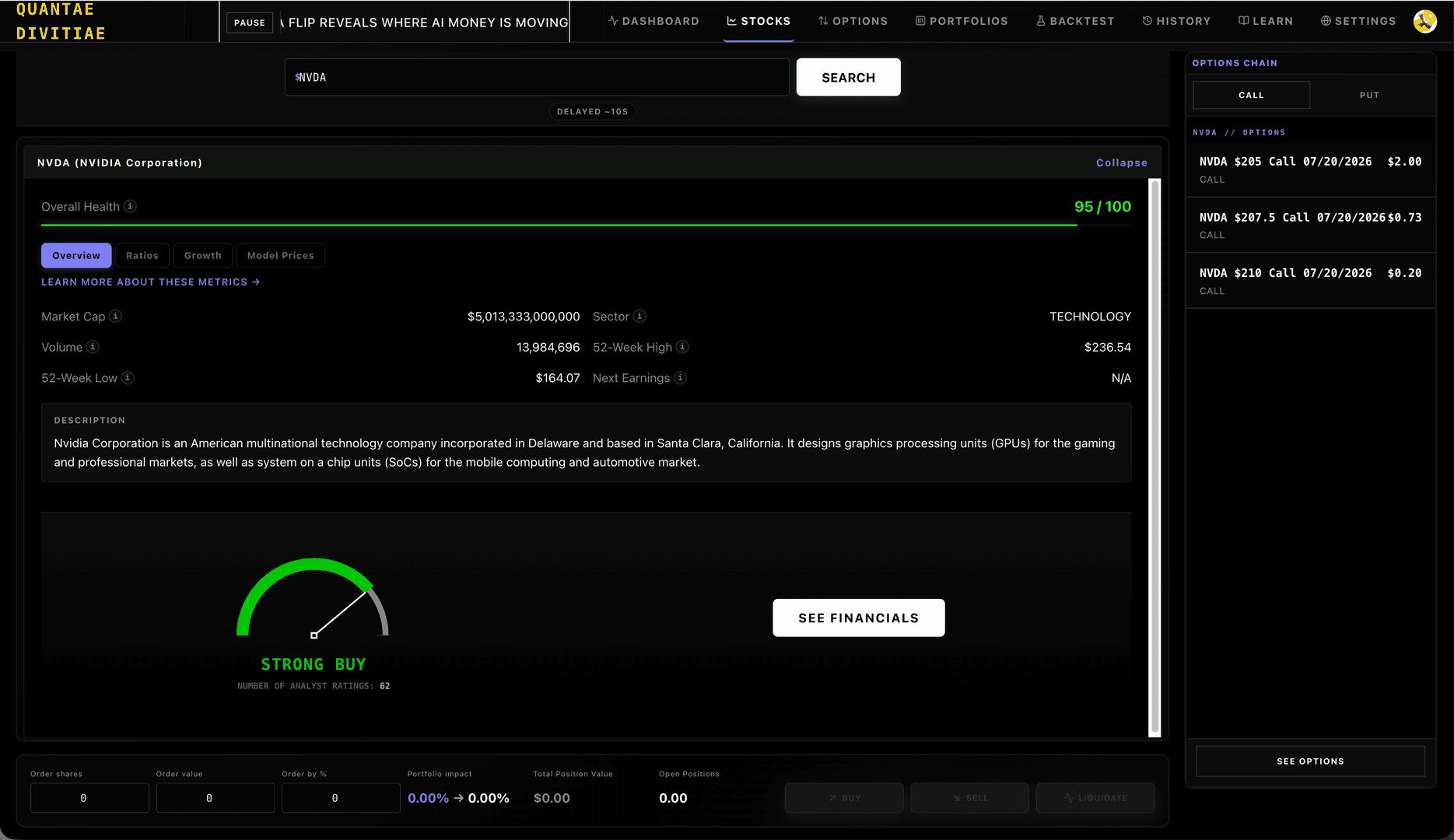Click the Overall Health info icon
The image size is (1454, 840).
coord(131,206)
